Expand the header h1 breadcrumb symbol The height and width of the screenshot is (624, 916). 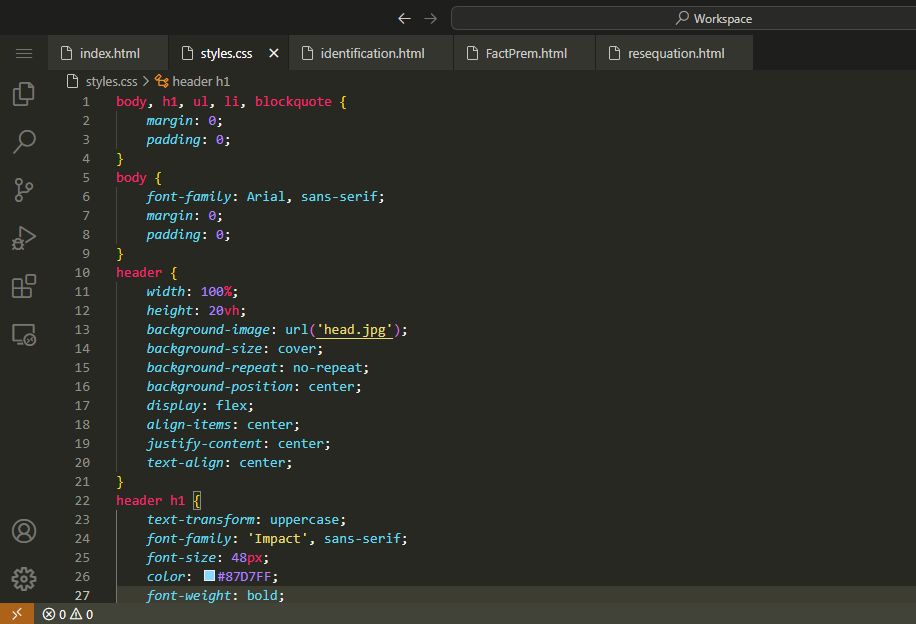(x=200, y=81)
